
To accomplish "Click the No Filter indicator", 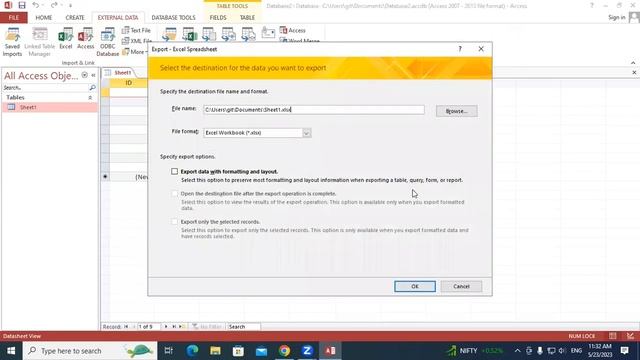I will click(x=207, y=327).
